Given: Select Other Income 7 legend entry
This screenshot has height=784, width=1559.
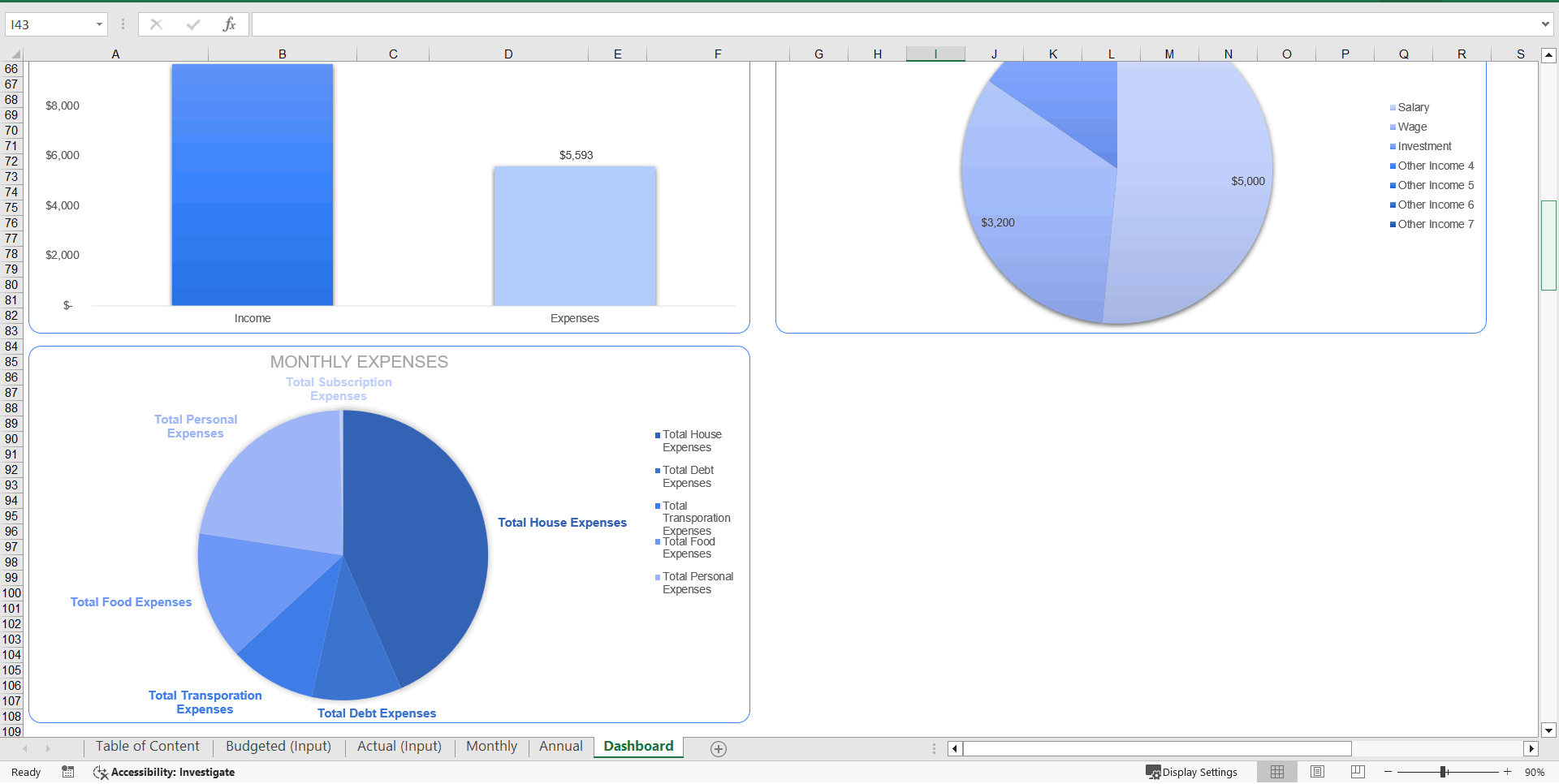Looking at the screenshot, I should coord(1432,224).
